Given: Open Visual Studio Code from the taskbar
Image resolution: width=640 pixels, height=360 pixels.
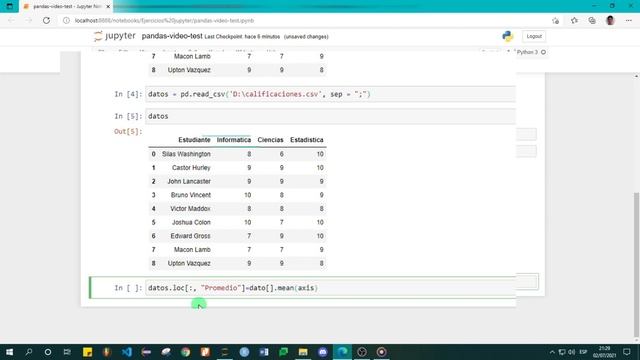Looking at the screenshot, I should [x=127, y=352].
